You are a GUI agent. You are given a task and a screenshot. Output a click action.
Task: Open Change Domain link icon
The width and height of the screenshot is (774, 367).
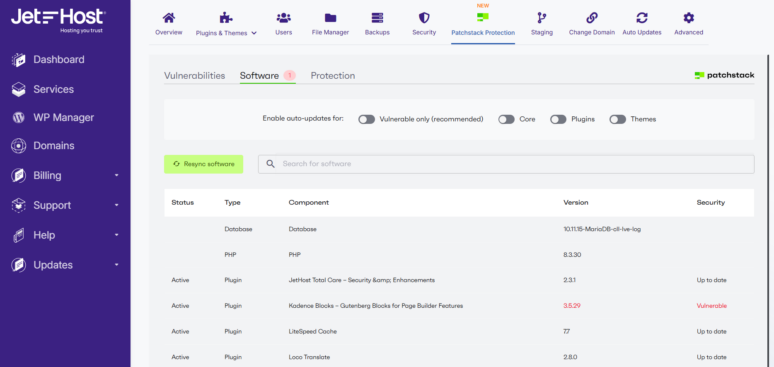click(591, 18)
